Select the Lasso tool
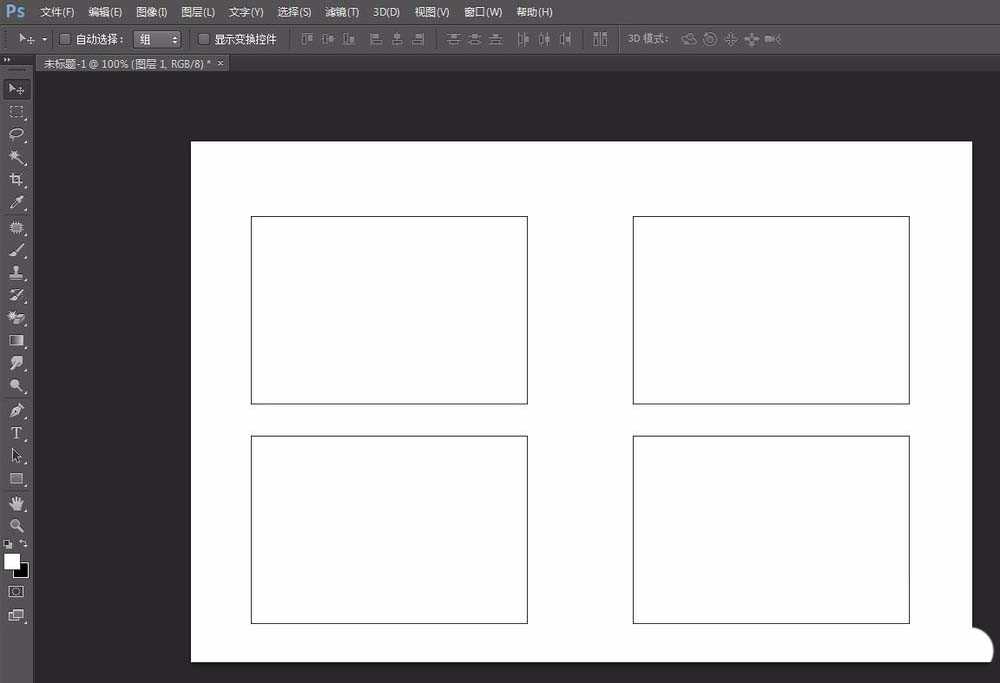This screenshot has height=683, width=1000. click(x=16, y=134)
